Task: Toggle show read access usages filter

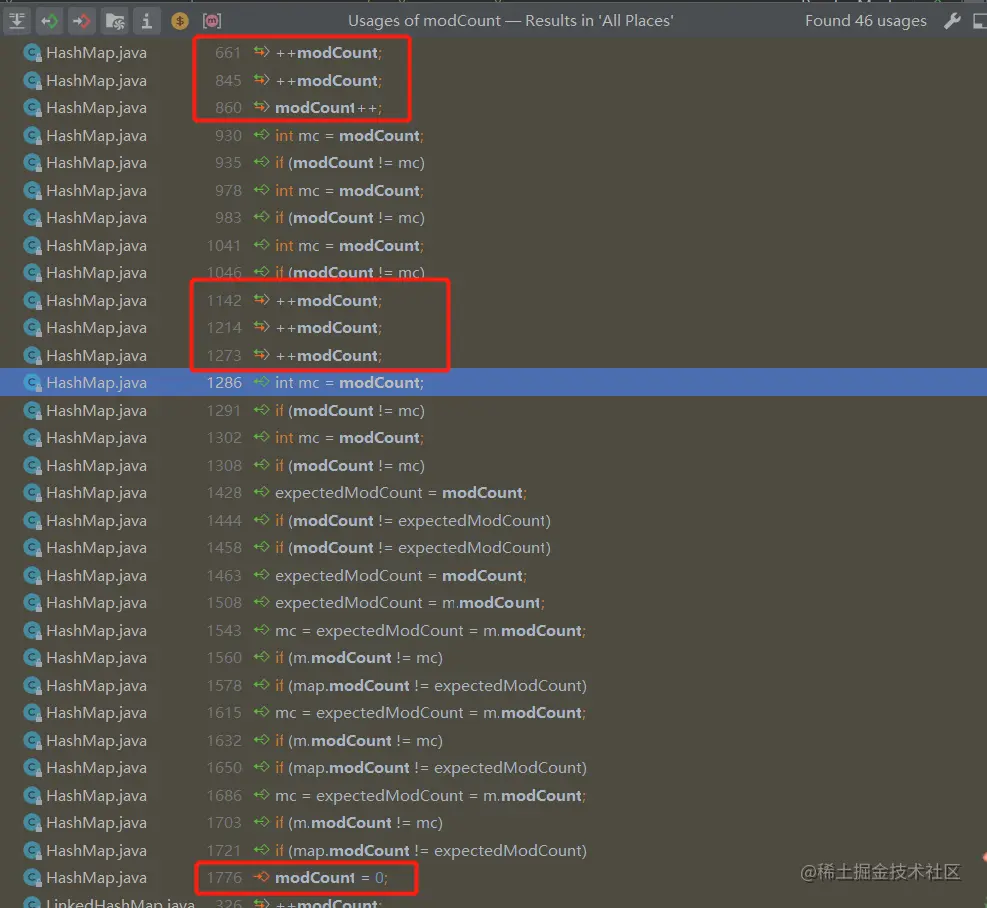Action: pos(50,21)
